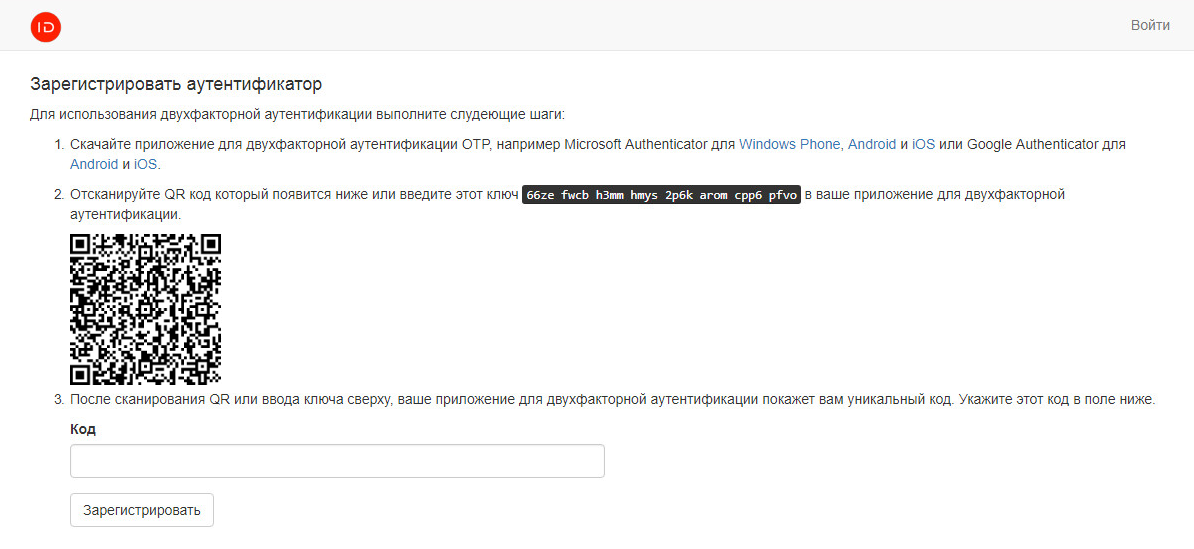This screenshot has width=1194, height=549.
Task: Open iOS link for Google Authenticator
Action: (146, 164)
